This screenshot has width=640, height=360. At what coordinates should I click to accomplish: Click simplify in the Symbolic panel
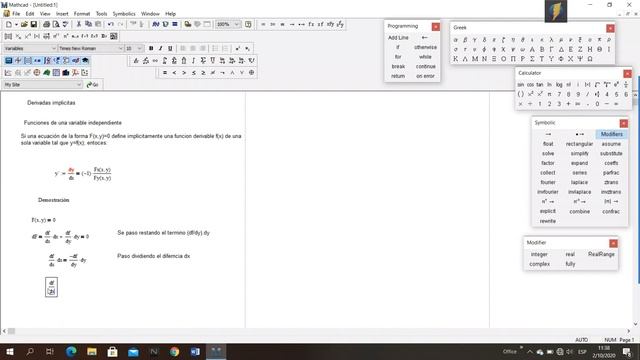tap(580, 153)
